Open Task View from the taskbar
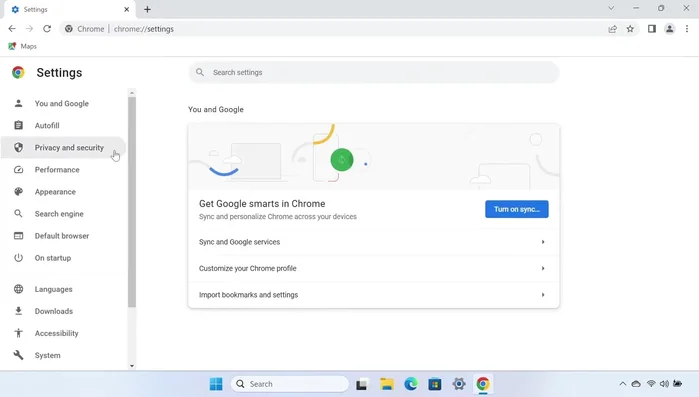 pos(362,384)
